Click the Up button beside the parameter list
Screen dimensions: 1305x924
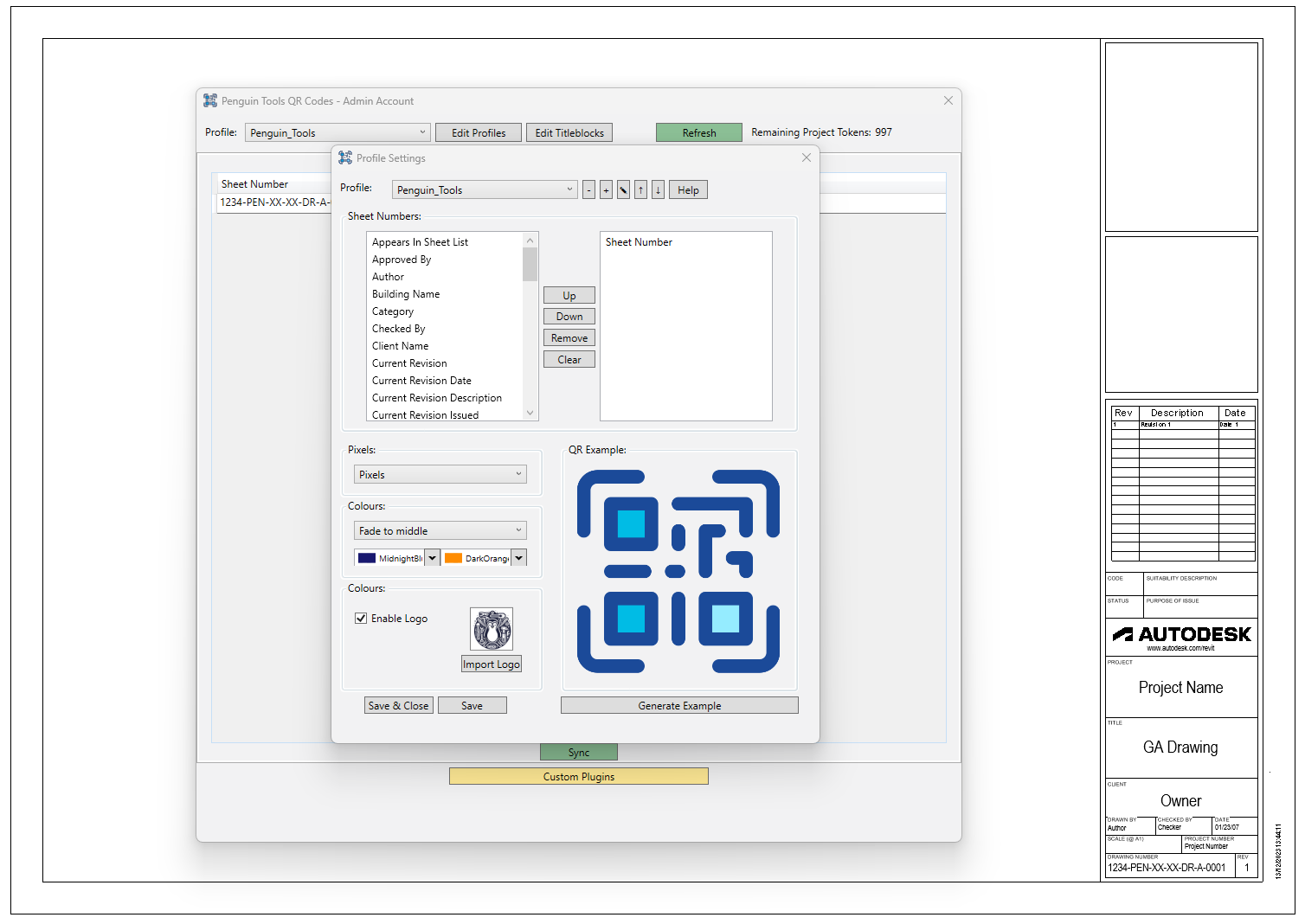click(x=569, y=295)
